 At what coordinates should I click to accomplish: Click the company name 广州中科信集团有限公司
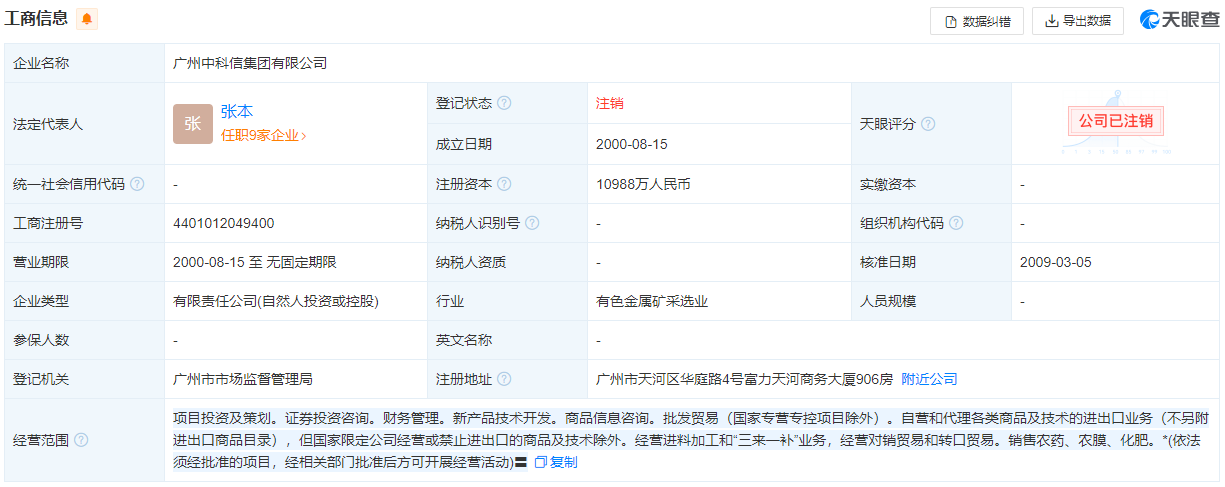(x=250, y=63)
